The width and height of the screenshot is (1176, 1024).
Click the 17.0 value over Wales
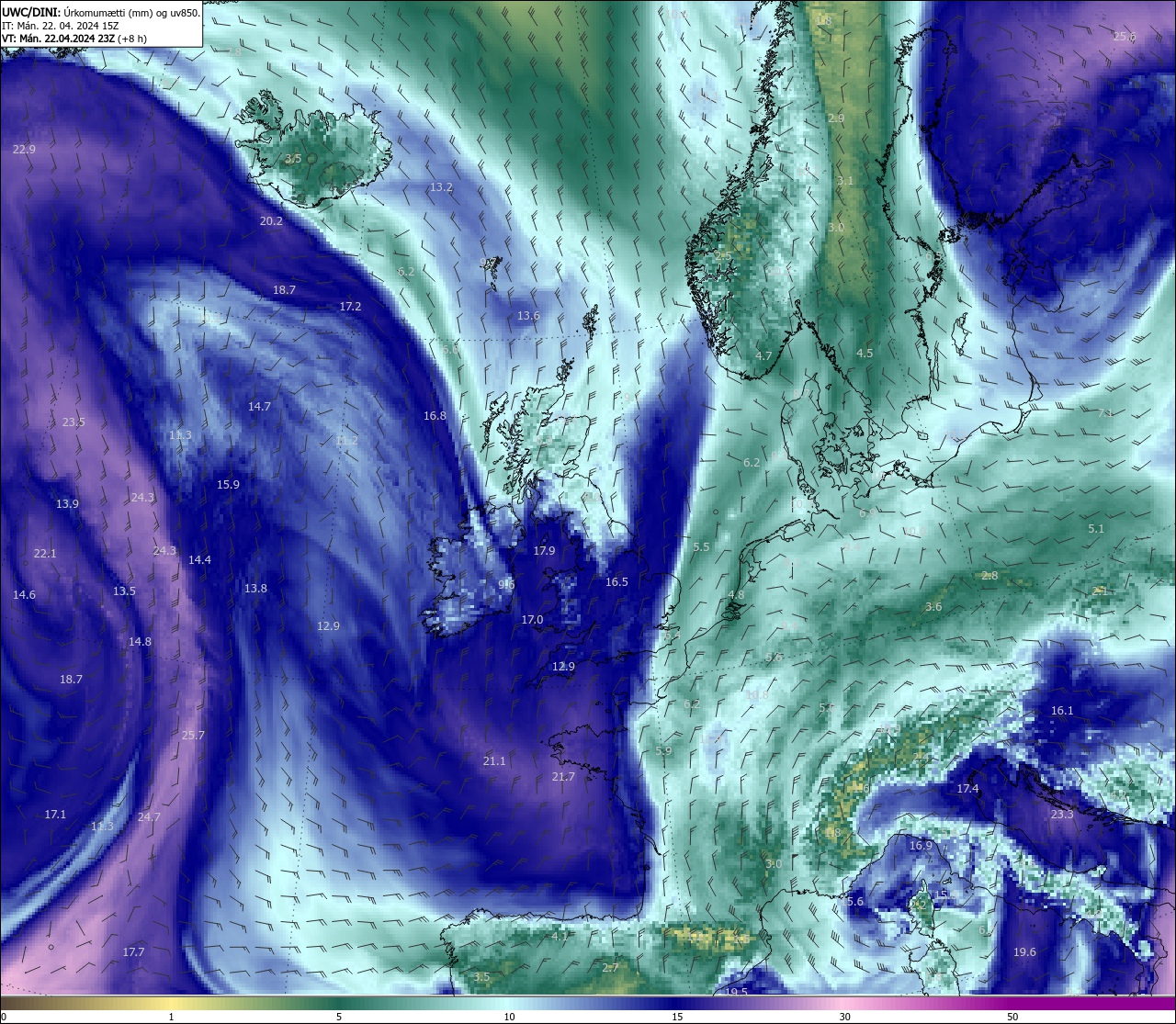coord(532,621)
